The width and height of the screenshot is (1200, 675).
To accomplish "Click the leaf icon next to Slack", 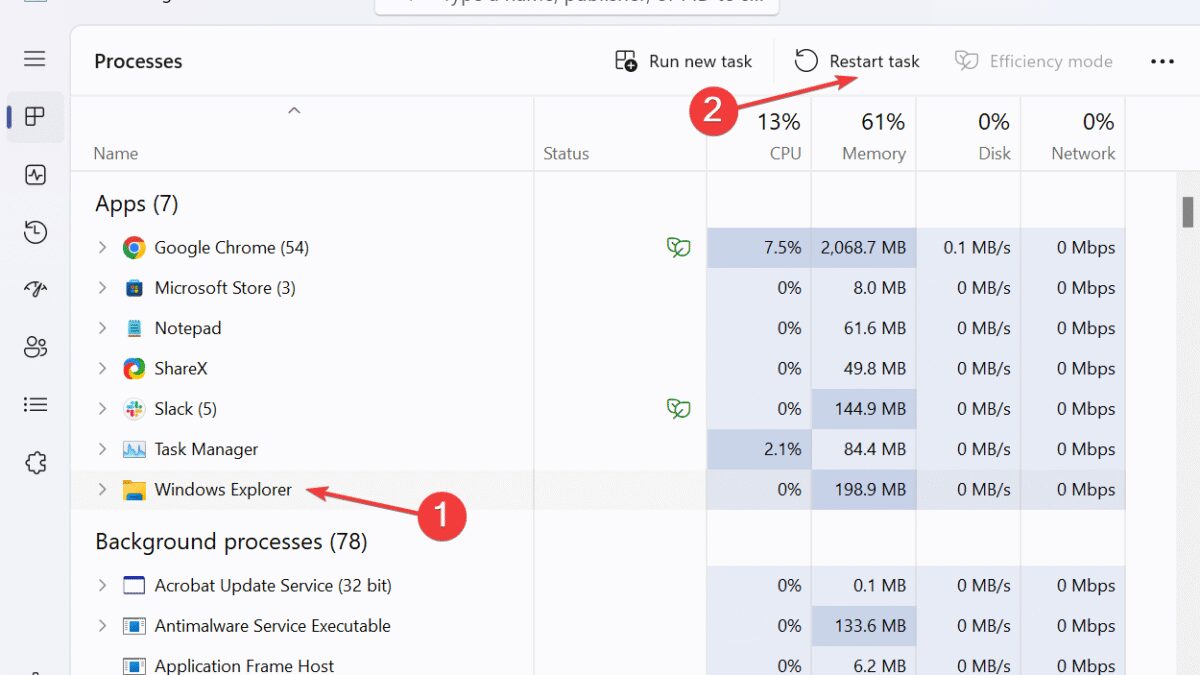I will (x=679, y=408).
